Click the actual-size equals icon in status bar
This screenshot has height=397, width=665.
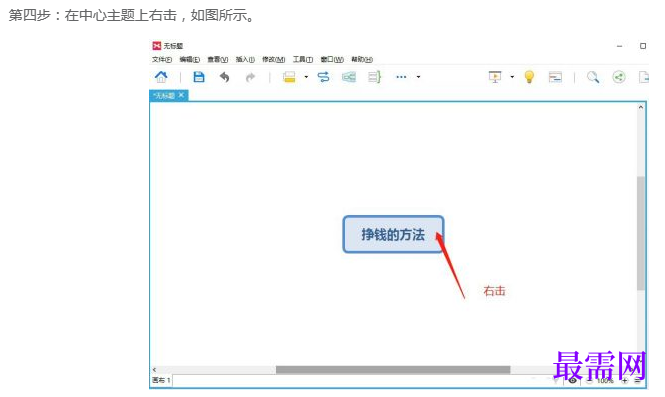[637, 380]
